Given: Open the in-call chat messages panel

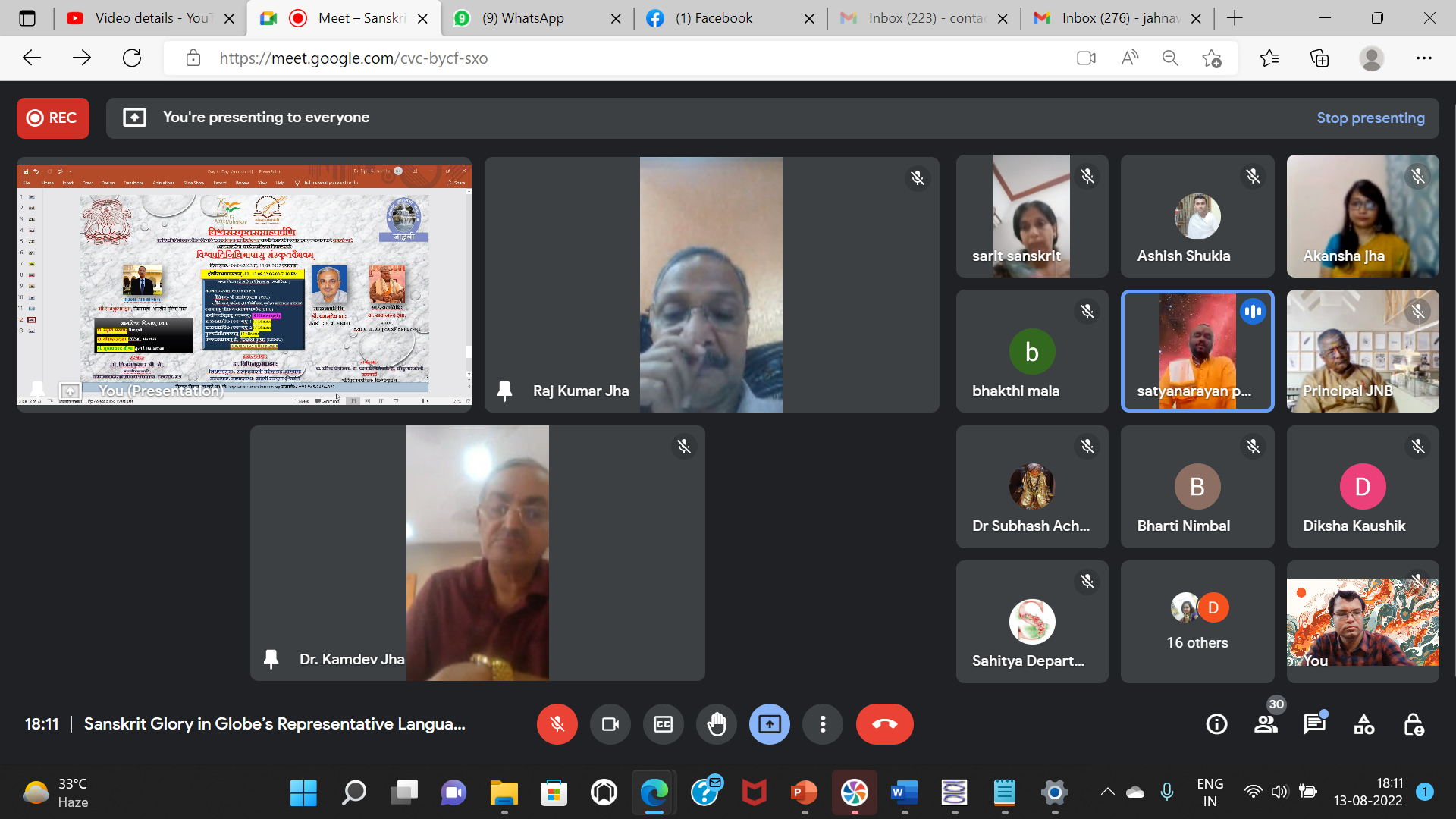Looking at the screenshot, I should (1314, 724).
